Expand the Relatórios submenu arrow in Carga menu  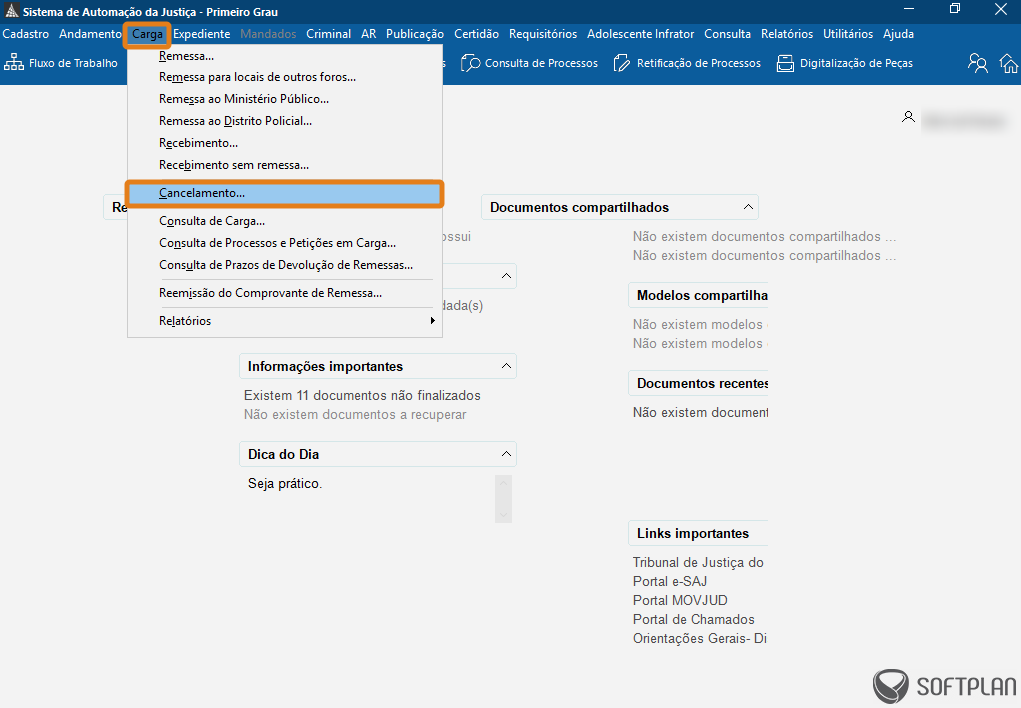click(432, 320)
